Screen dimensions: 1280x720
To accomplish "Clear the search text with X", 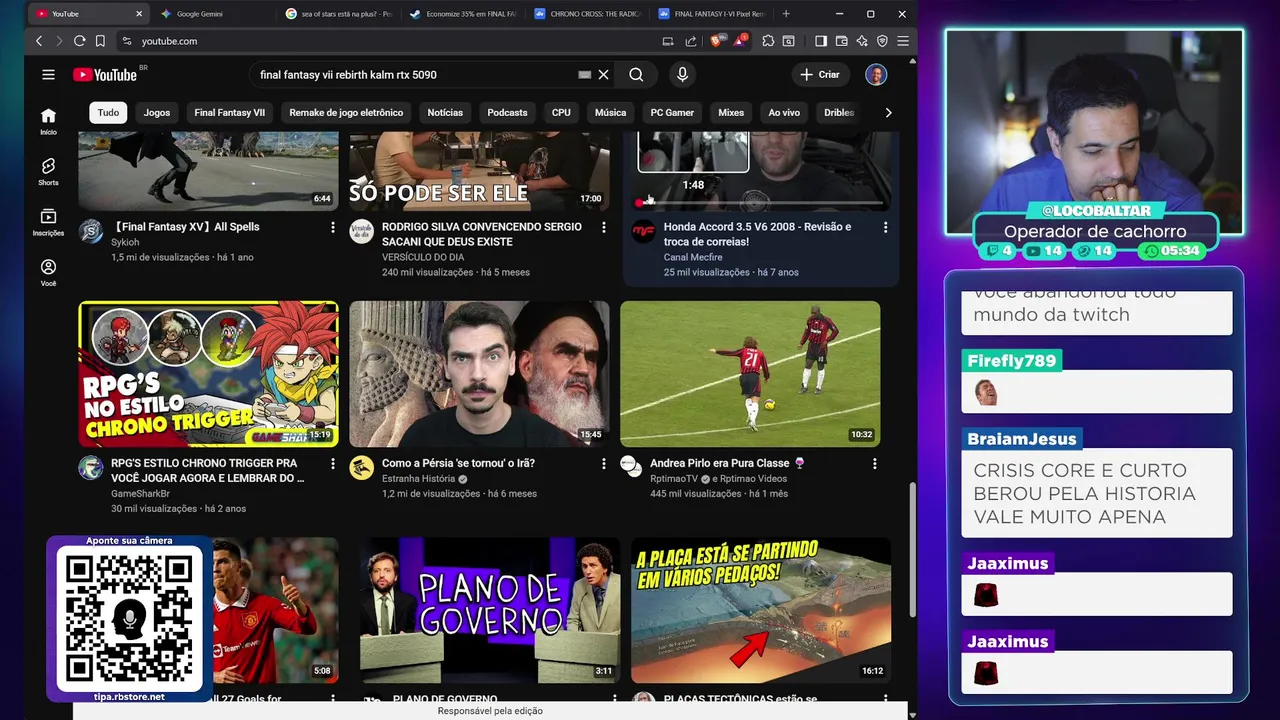I will 603,75.
